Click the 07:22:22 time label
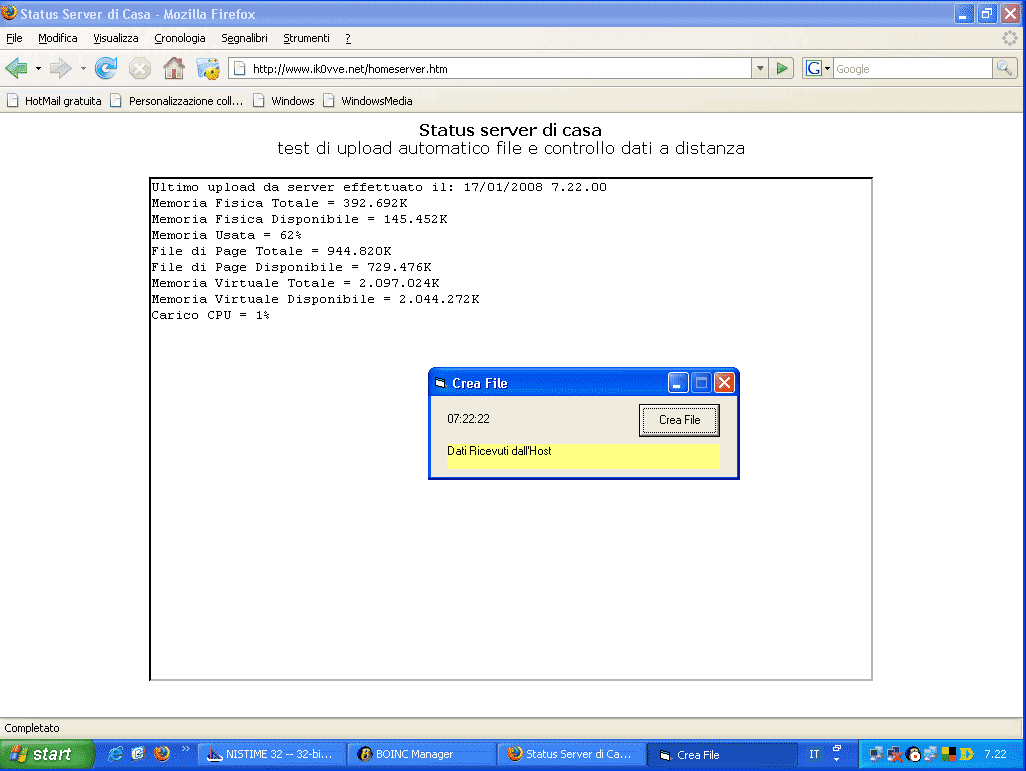The image size is (1026, 771). click(x=469, y=419)
